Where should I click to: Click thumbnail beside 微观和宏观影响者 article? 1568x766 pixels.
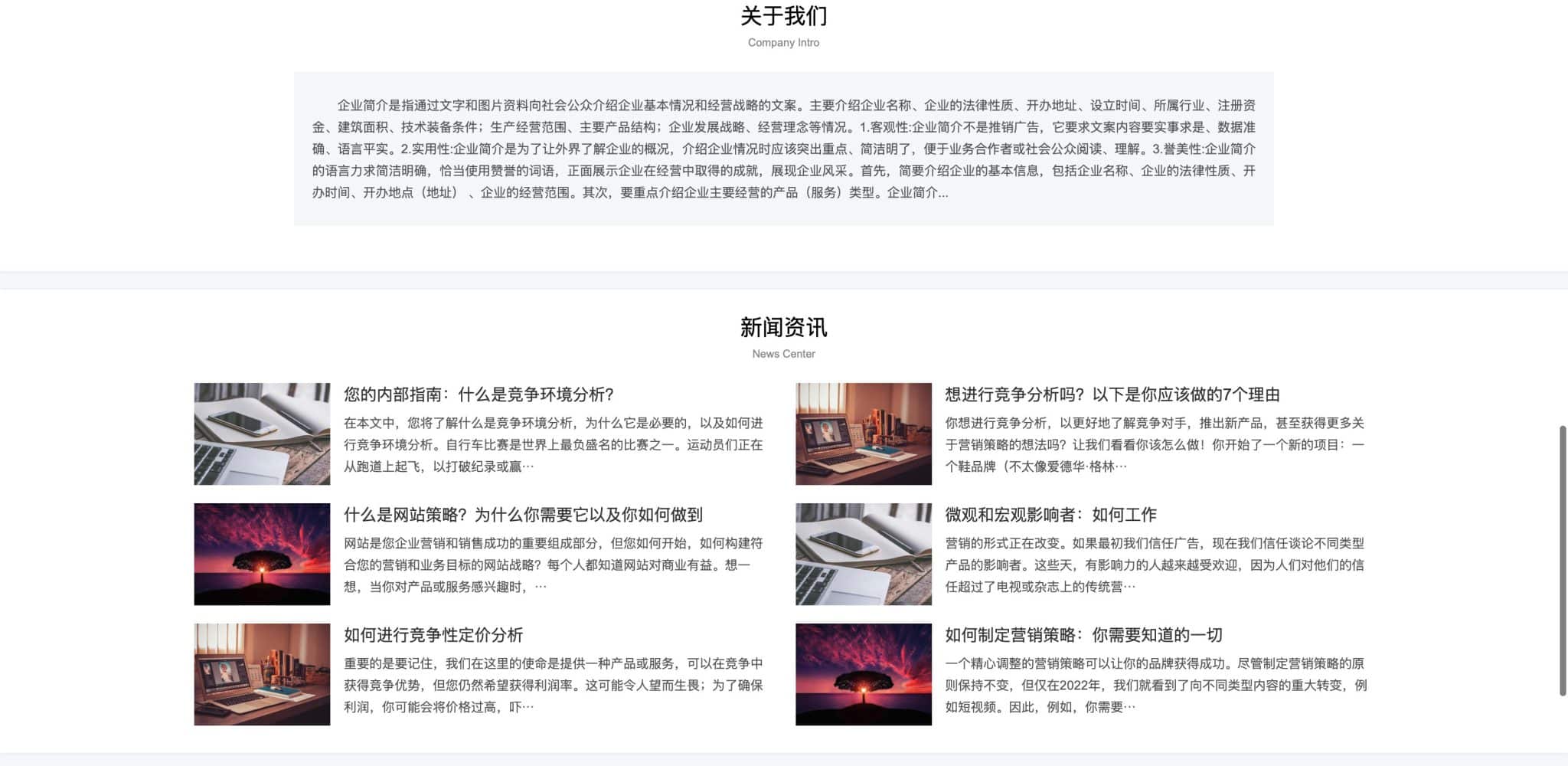(864, 554)
